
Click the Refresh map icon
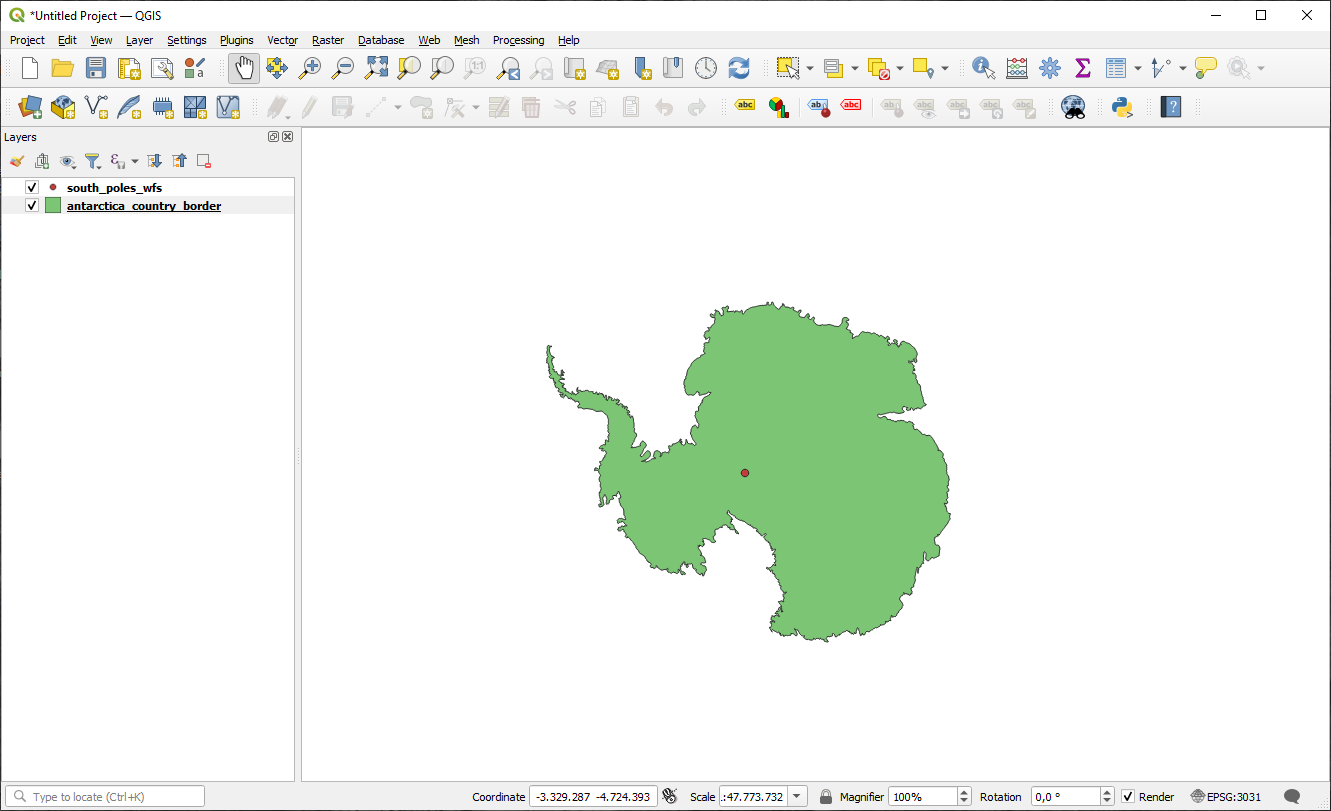tap(738, 68)
